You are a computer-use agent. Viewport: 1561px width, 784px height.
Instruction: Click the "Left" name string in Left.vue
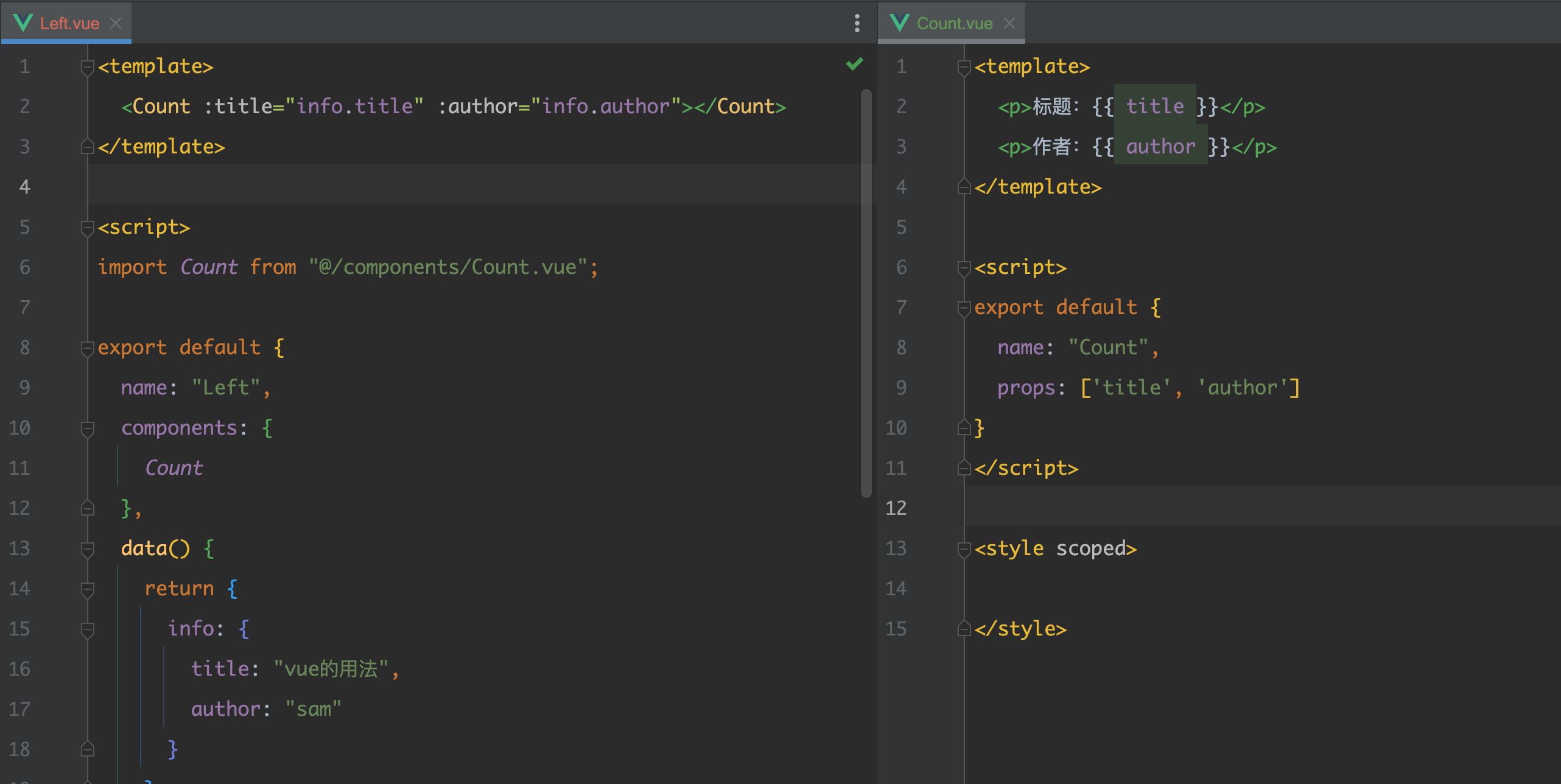[226, 388]
